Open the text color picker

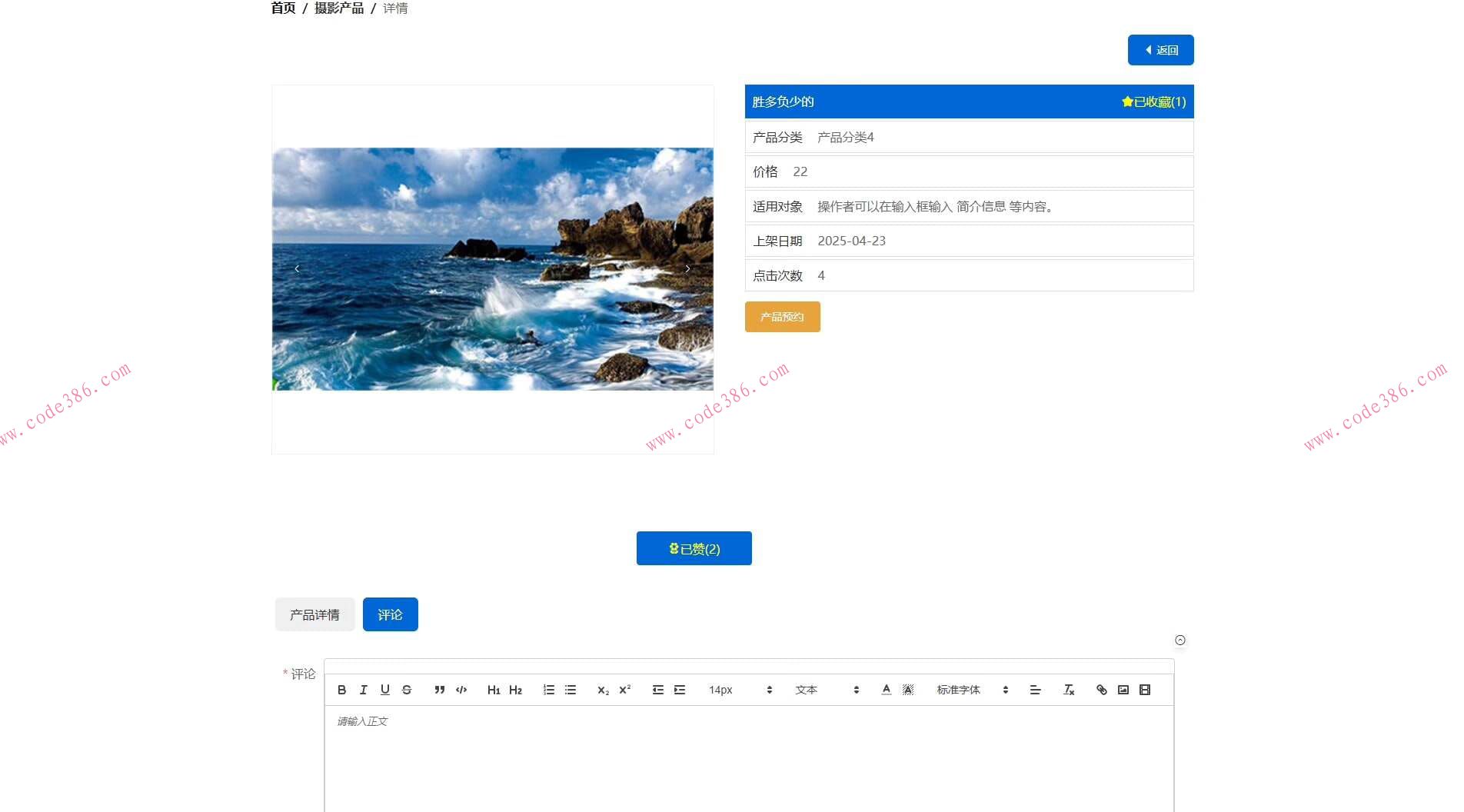coord(887,690)
